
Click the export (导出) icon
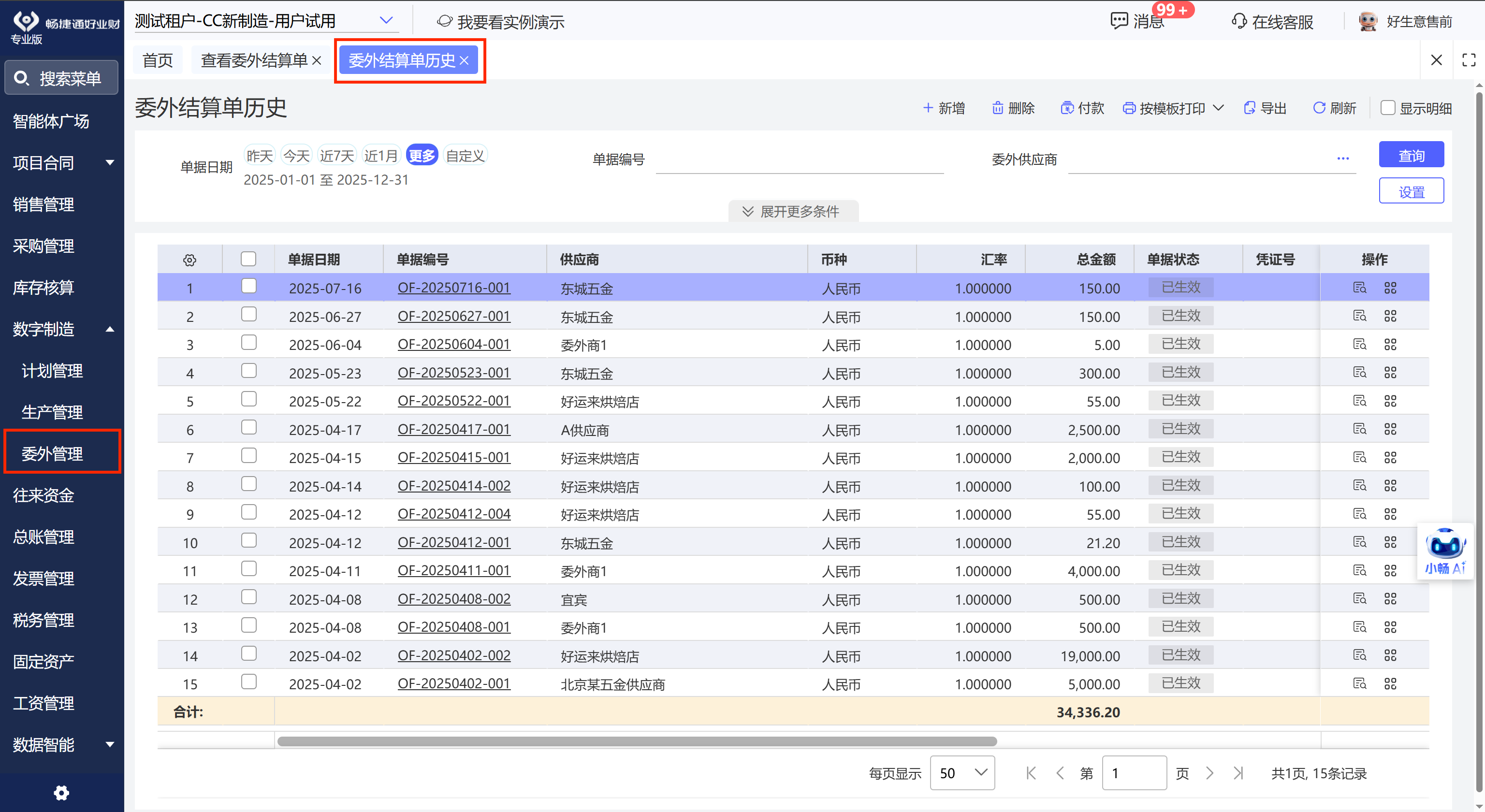[x=1249, y=108]
